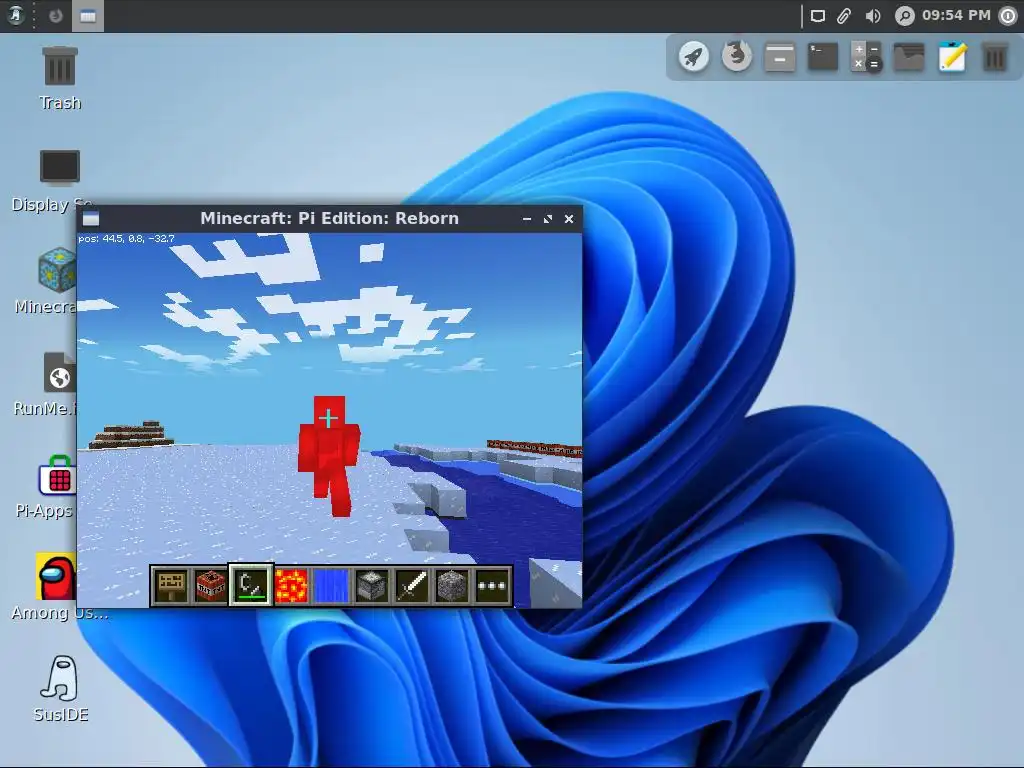Viewport: 1024px width, 768px height.
Task: Select the lava block in hotbar
Action: pyautogui.click(x=291, y=585)
